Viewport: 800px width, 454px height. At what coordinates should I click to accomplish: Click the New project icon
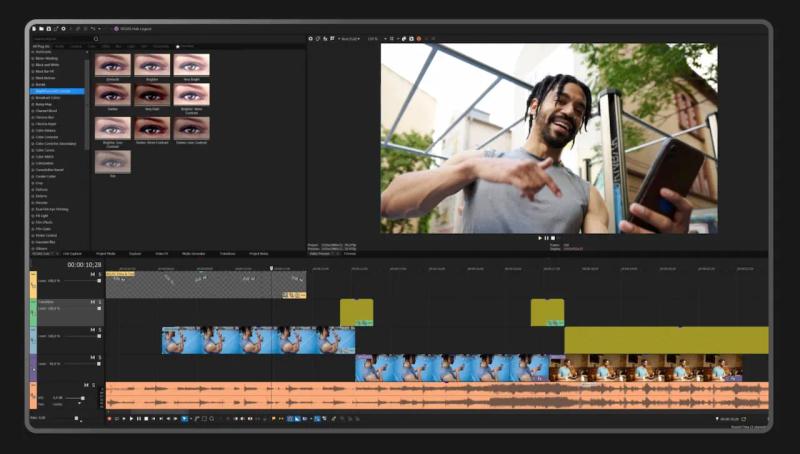click(x=34, y=29)
